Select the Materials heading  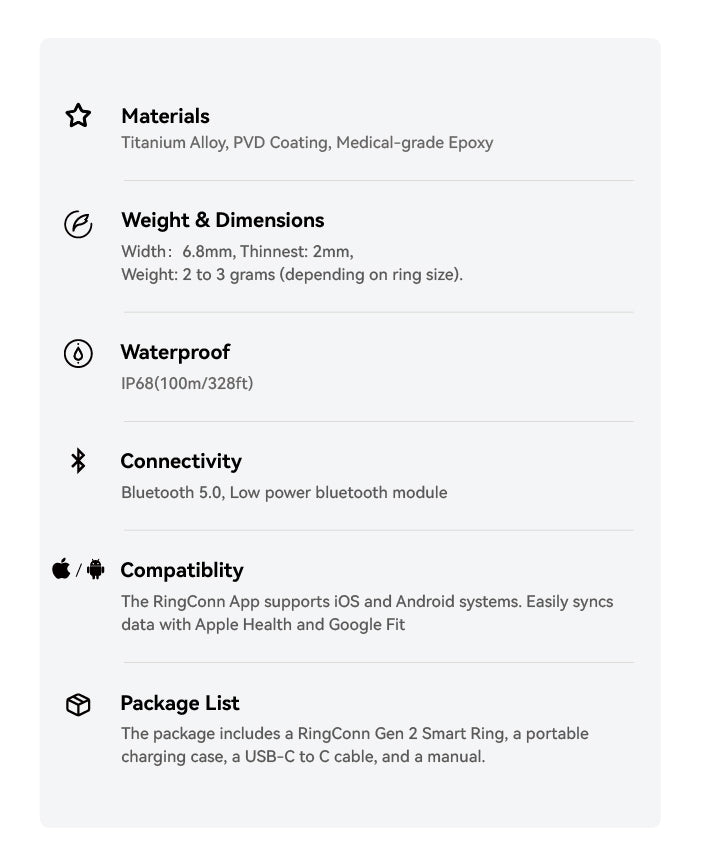pyautogui.click(x=165, y=116)
